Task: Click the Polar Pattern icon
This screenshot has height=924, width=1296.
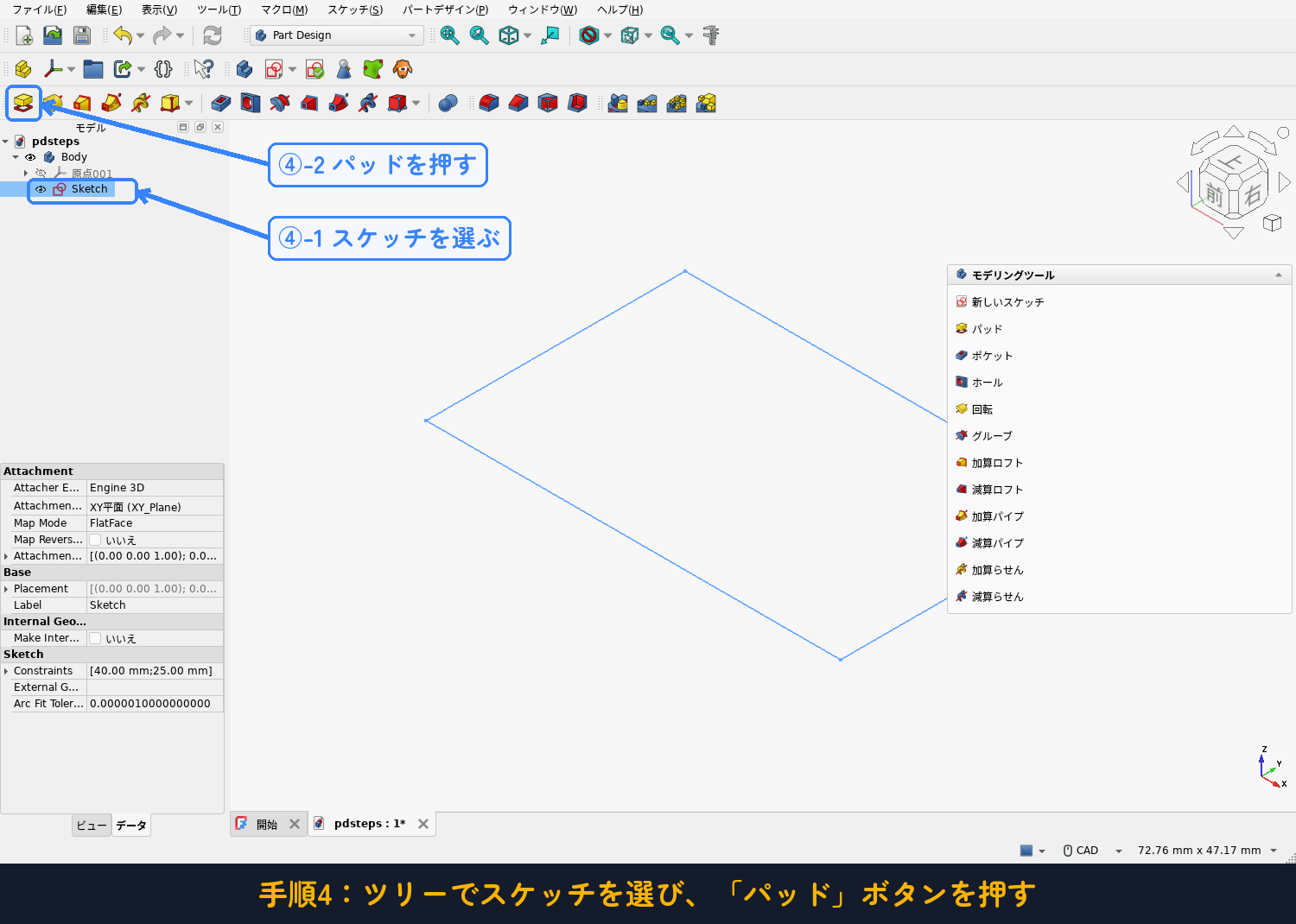Action: [677, 104]
